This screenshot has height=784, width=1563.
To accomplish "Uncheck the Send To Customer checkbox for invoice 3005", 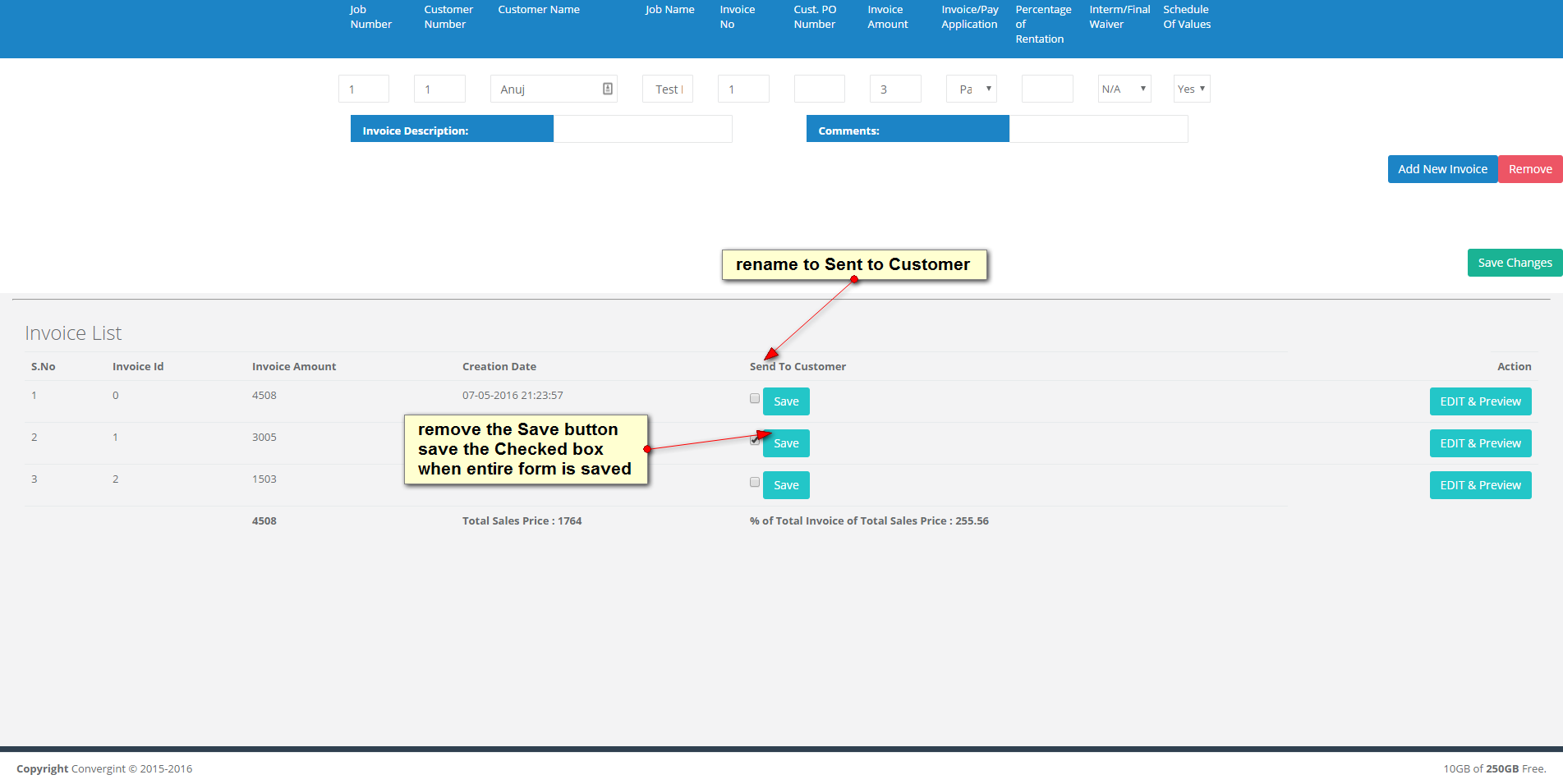I will pyautogui.click(x=755, y=440).
